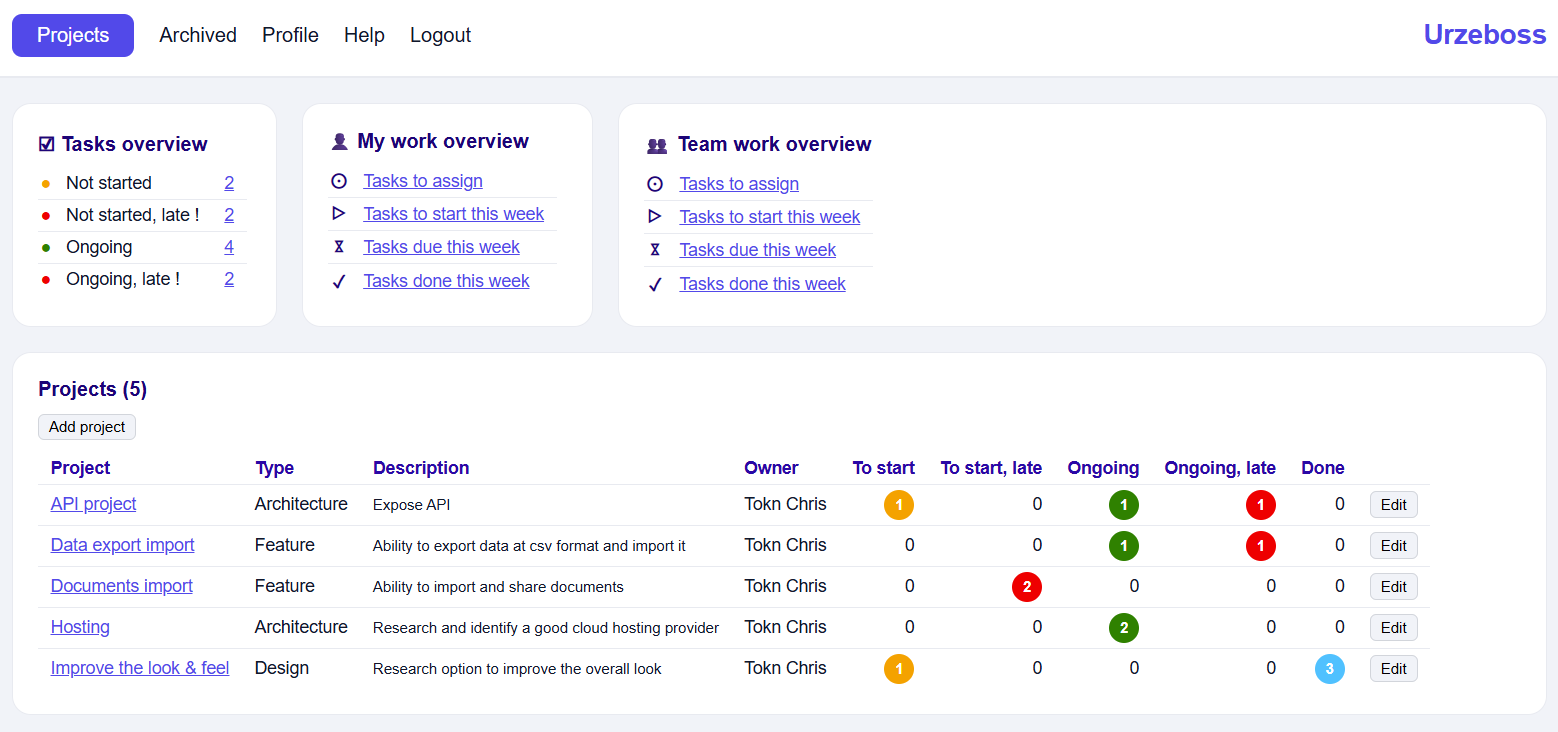Click the green Ongoing badge for API project
The width and height of the screenshot is (1558, 732).
1123,505
